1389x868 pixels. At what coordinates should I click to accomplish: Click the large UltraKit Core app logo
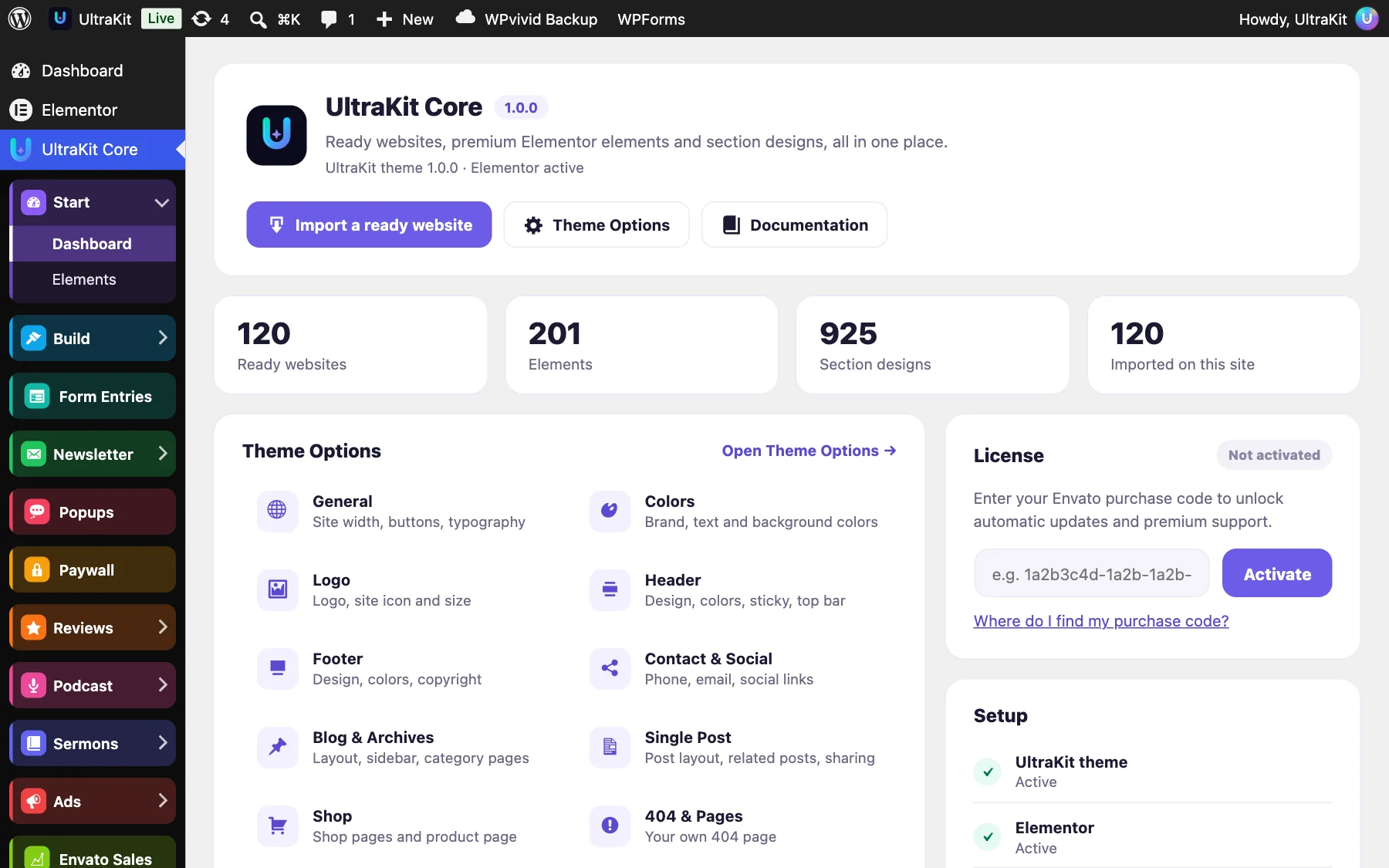coord(276,135)
